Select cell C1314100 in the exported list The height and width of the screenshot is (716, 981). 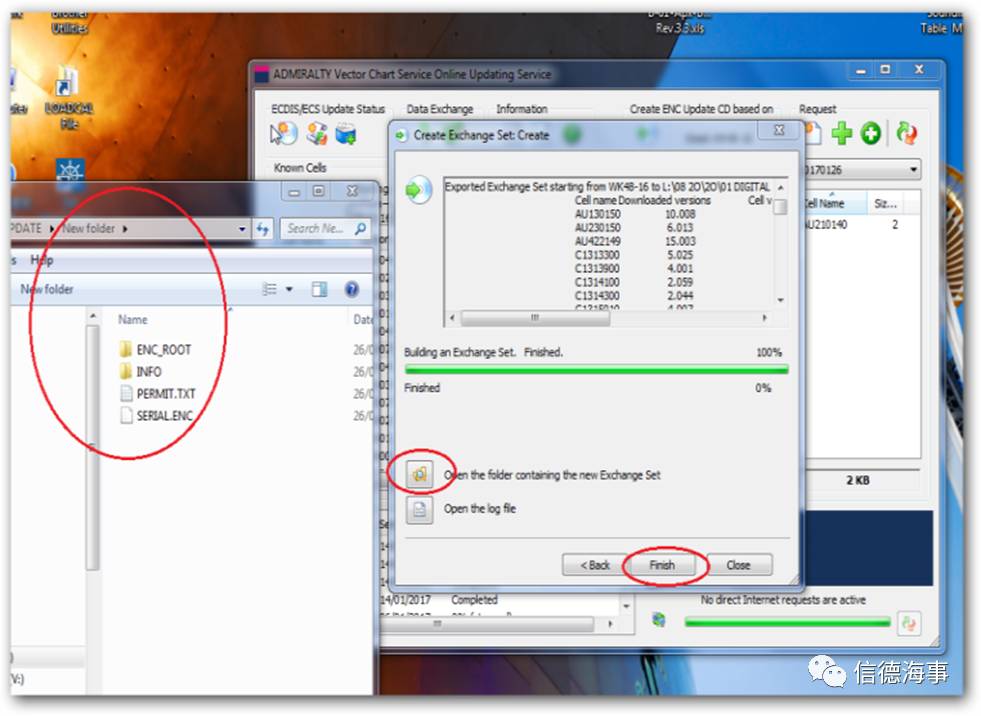pos(597,282)
